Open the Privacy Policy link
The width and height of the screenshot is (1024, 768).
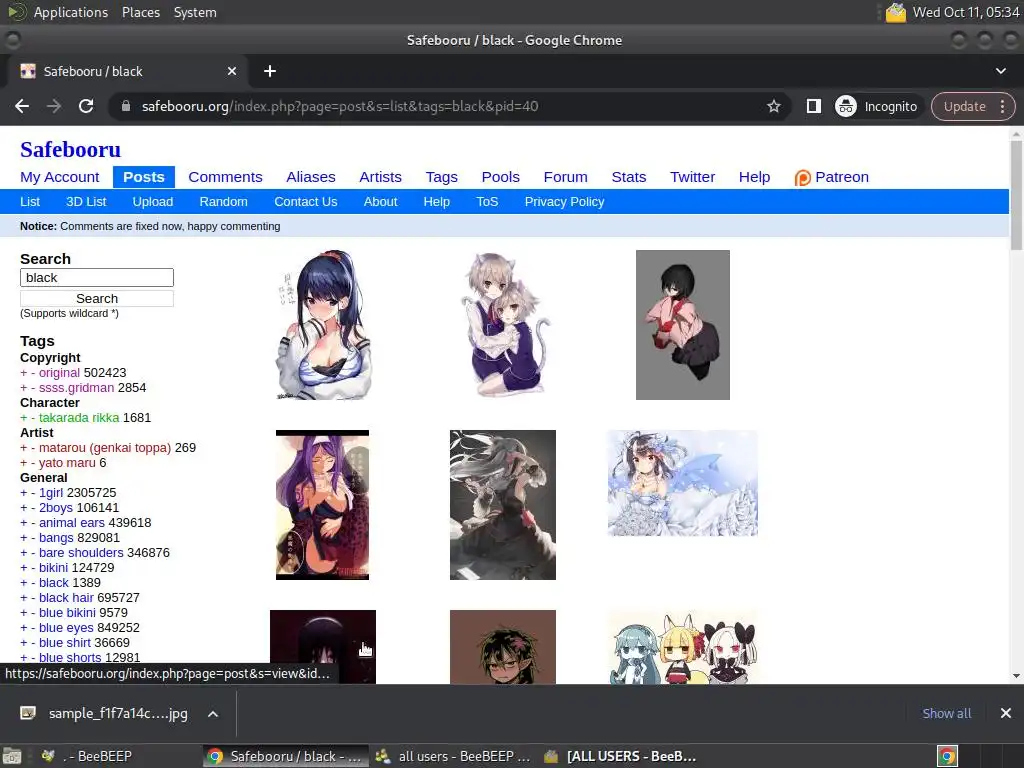tap(564, 202)
